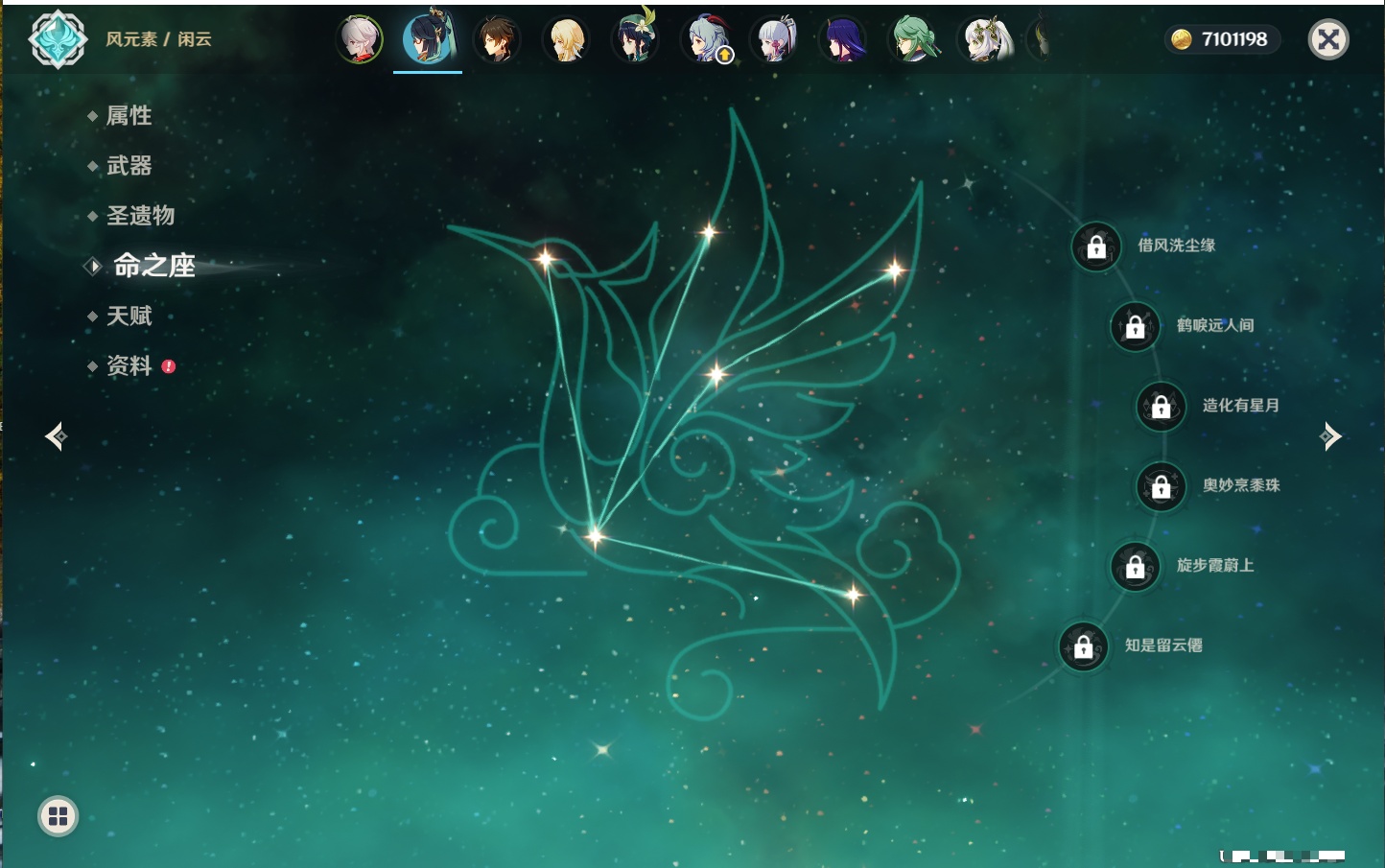Click the star on the crane's tail
This screenshot has height=868, width=1385.
coord(853,596)
